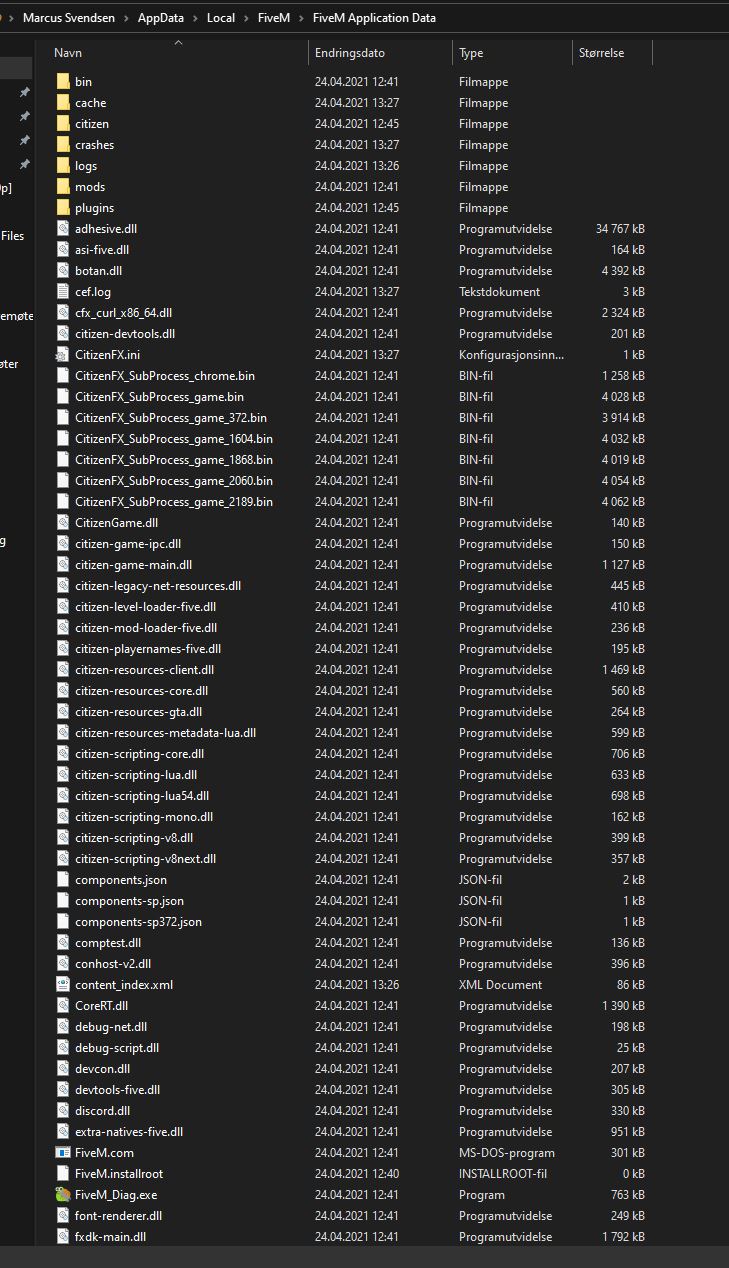
Task: Expand the chevron after AppData in the path
Action: [195, 18]
